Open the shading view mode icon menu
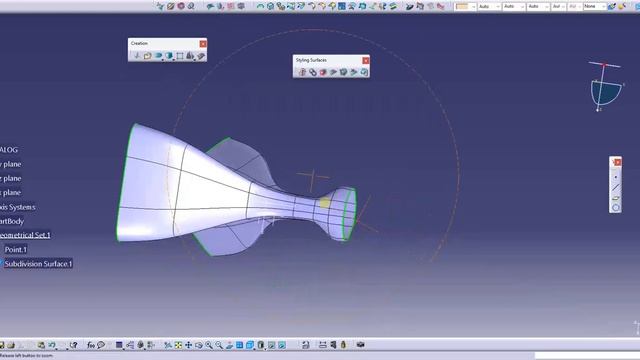The width and height of the screenshot is (640, 360). (261, 345)
